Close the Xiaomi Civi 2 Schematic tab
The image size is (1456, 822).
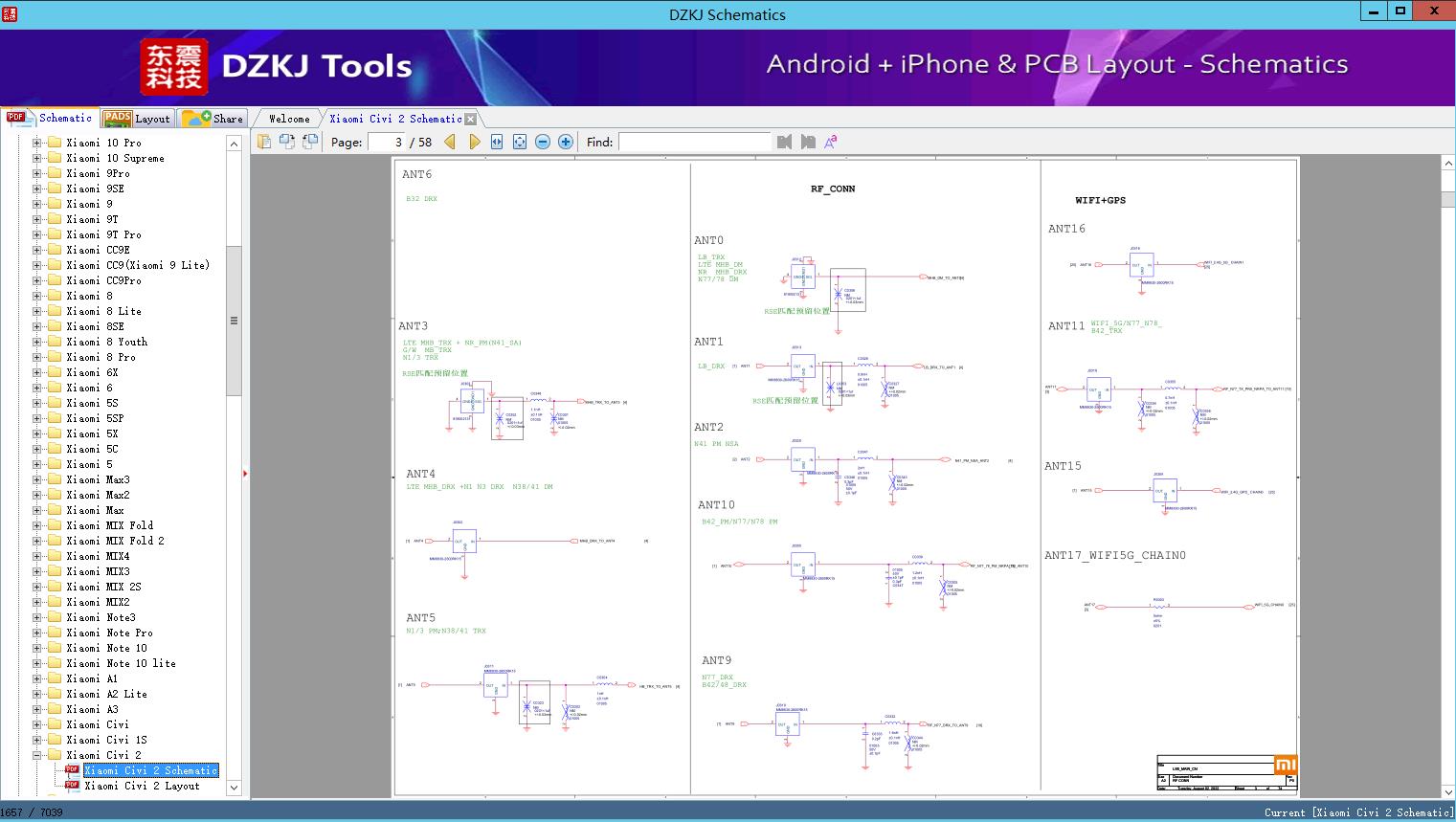[470, 120]
